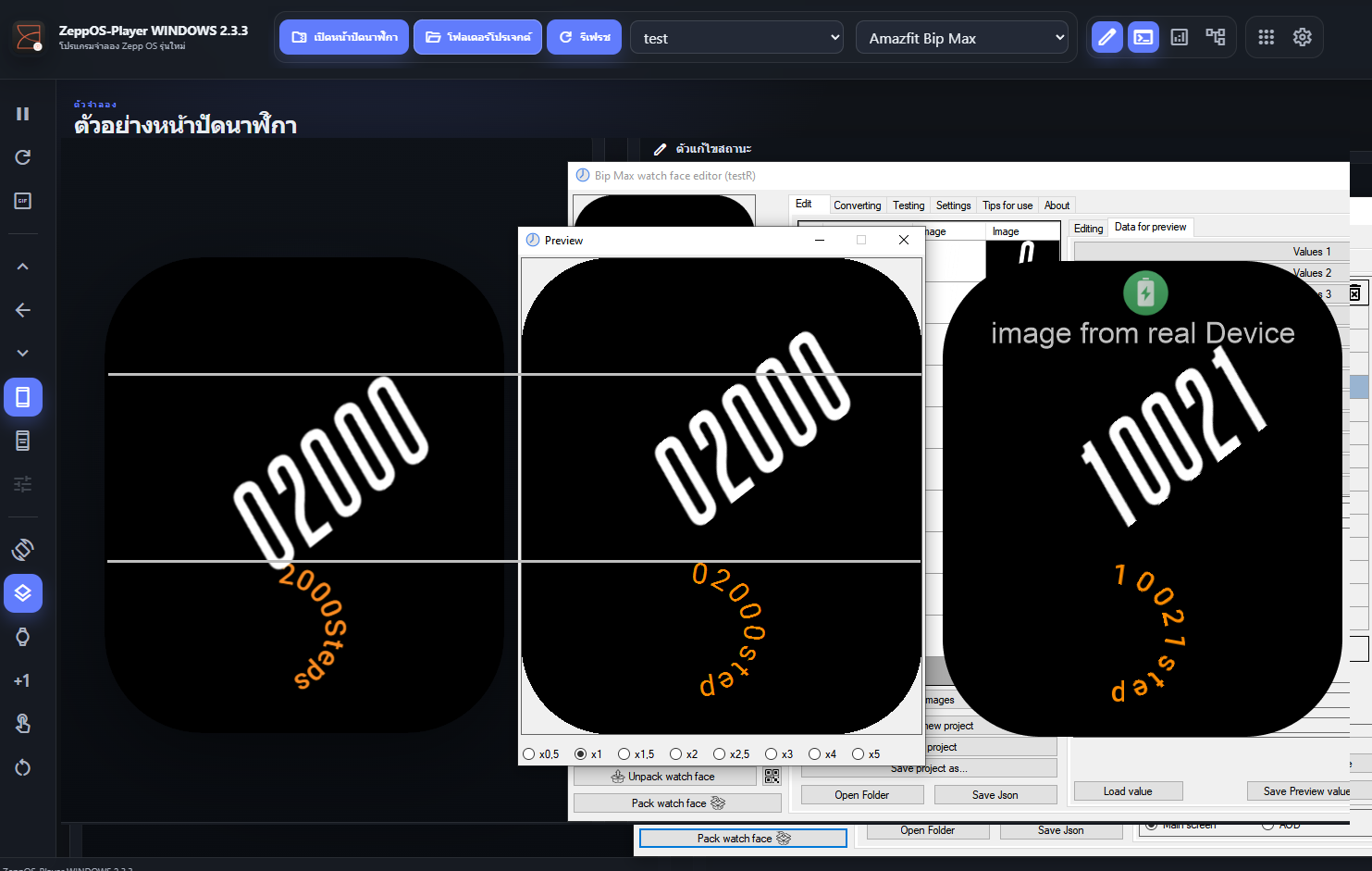The image size is (1372, 871).
Task: Open the settings gear icon
Action: (x=1303, y=37)
